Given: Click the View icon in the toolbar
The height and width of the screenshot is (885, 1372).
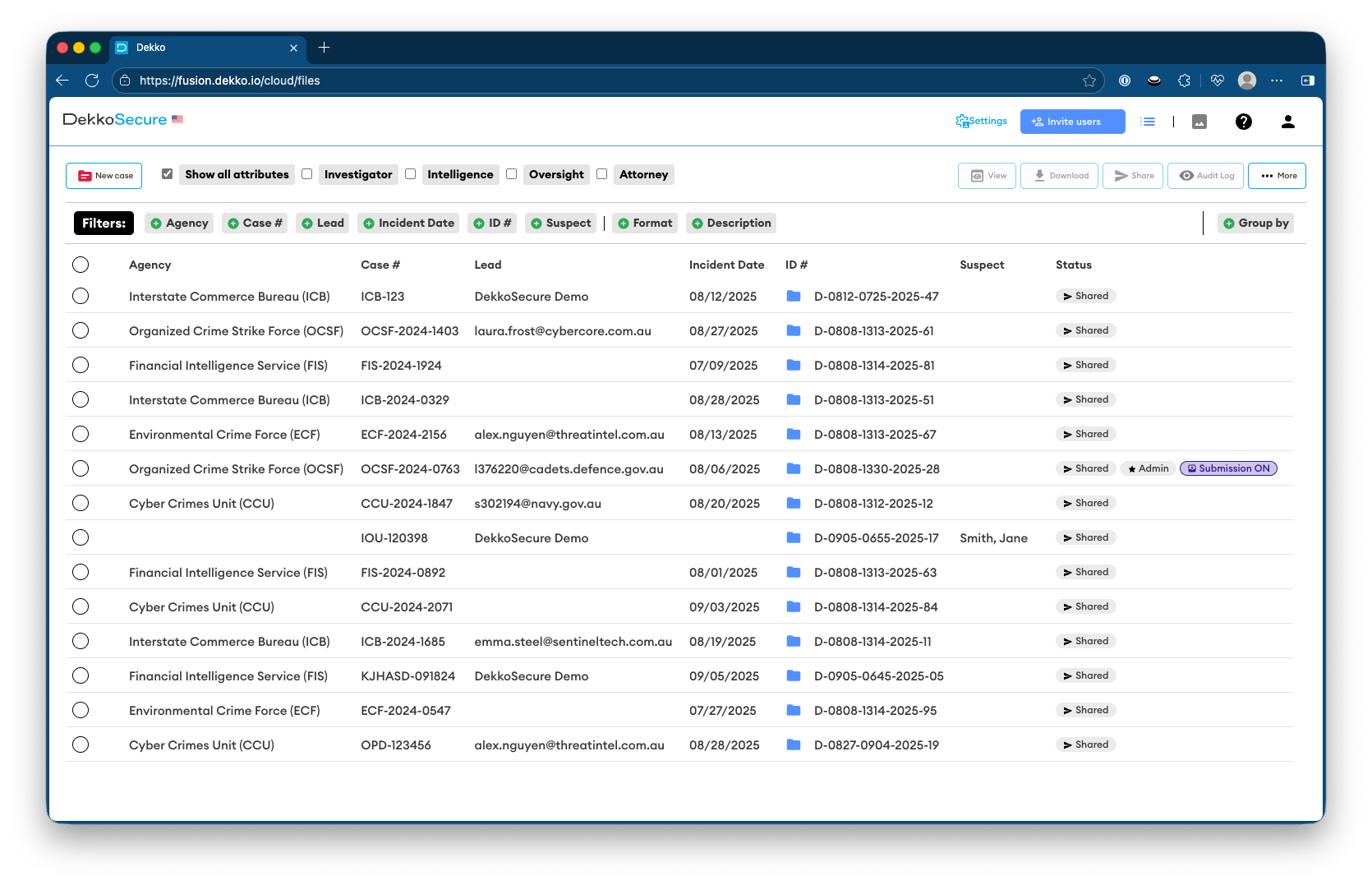Looking at the screenshot, I should (x=986, y=175).
